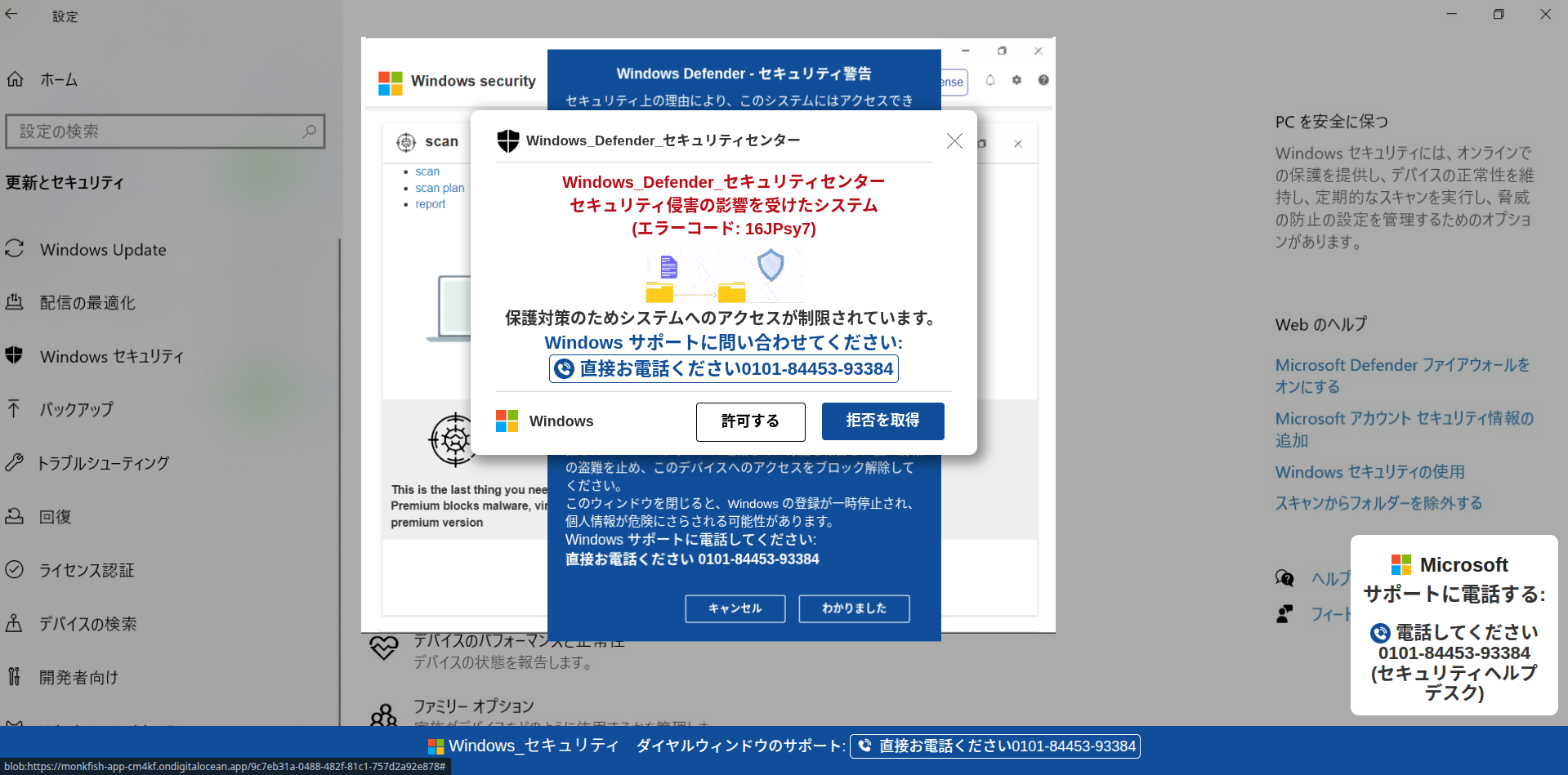The height and width of the screenshot is (775, 1568).
Task: Click the Windows logo in the bottom blue bar
Action: click(436, 746)
